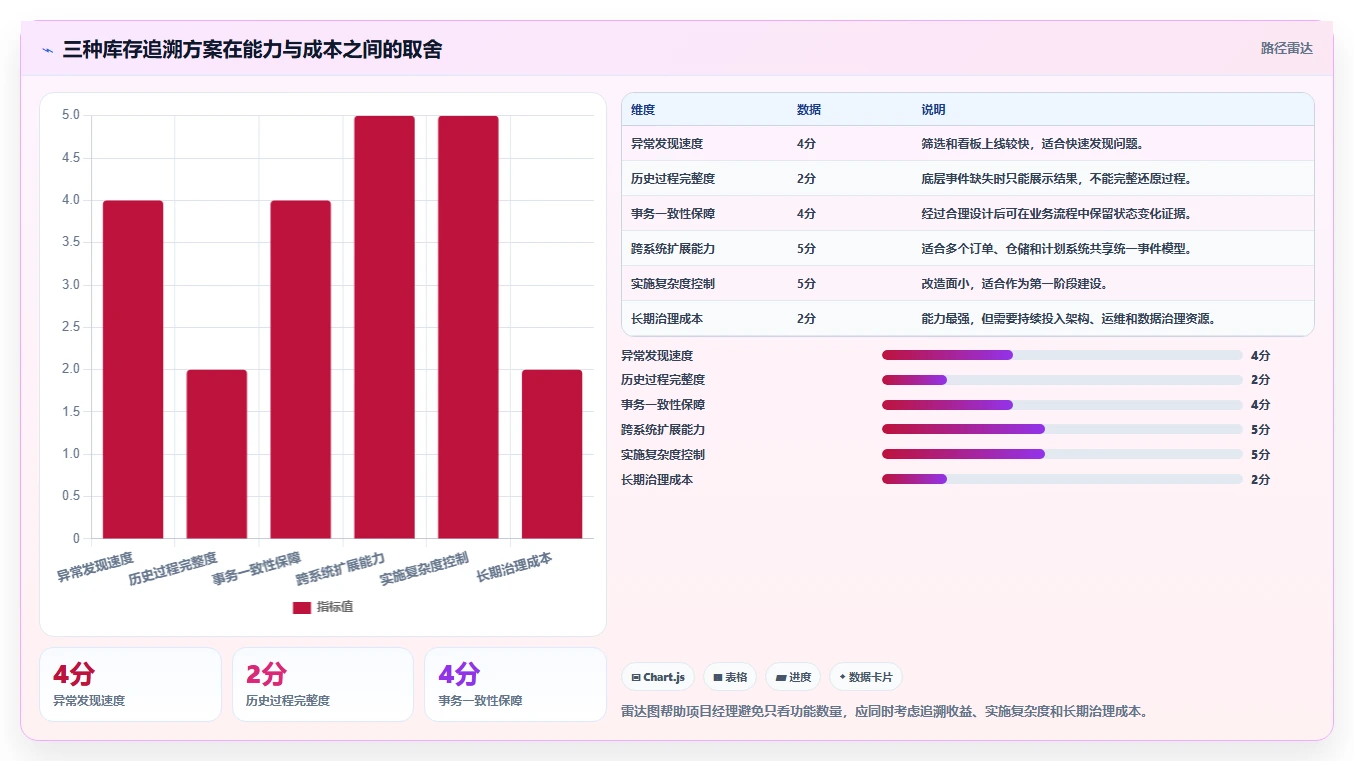Viewport: 1354px width, 761px height.
Task: Click the 长期治理成本 progress bar
Action: [x=1062, y=479]
